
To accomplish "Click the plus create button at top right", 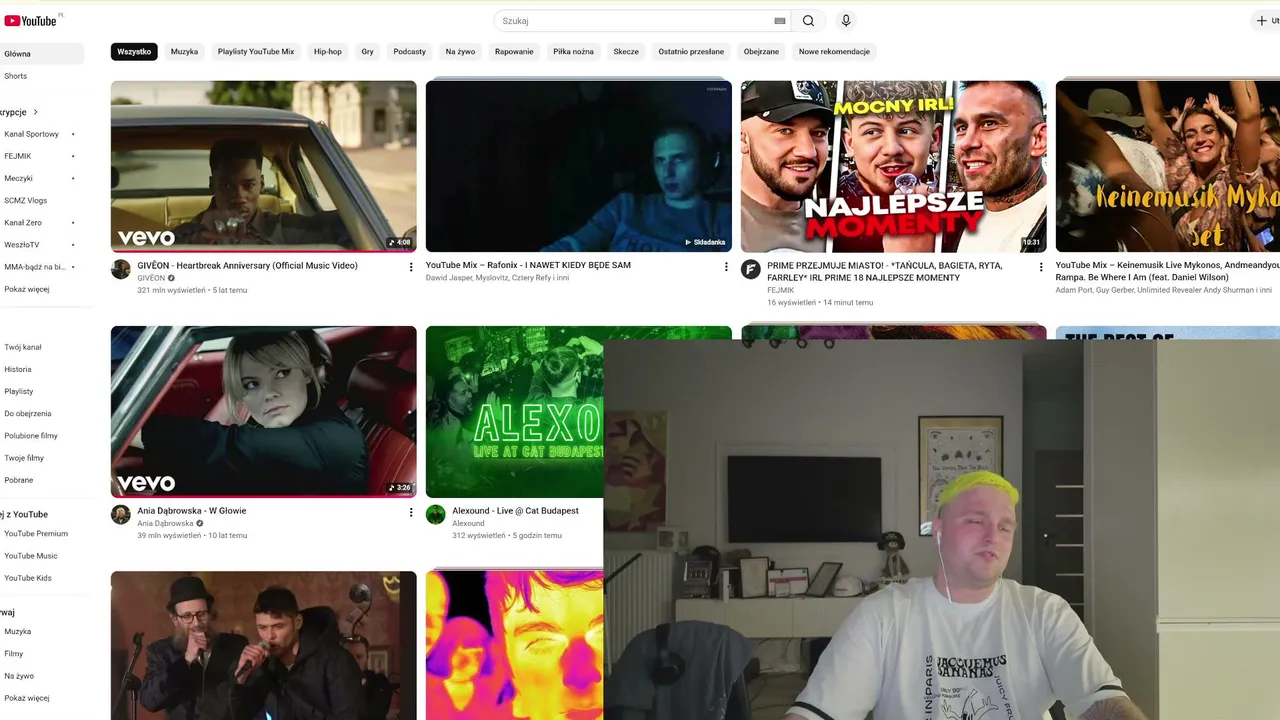I will (1266, 21).
